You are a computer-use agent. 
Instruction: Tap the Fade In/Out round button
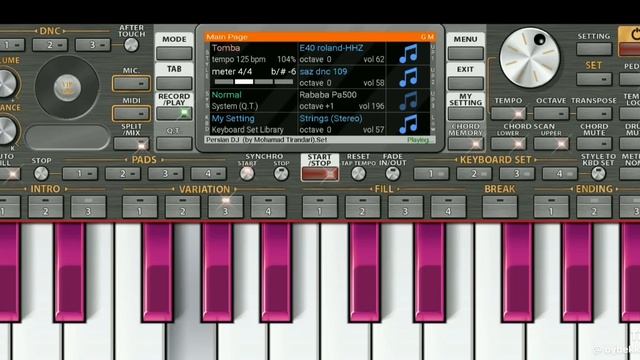[x=393, y=174]
